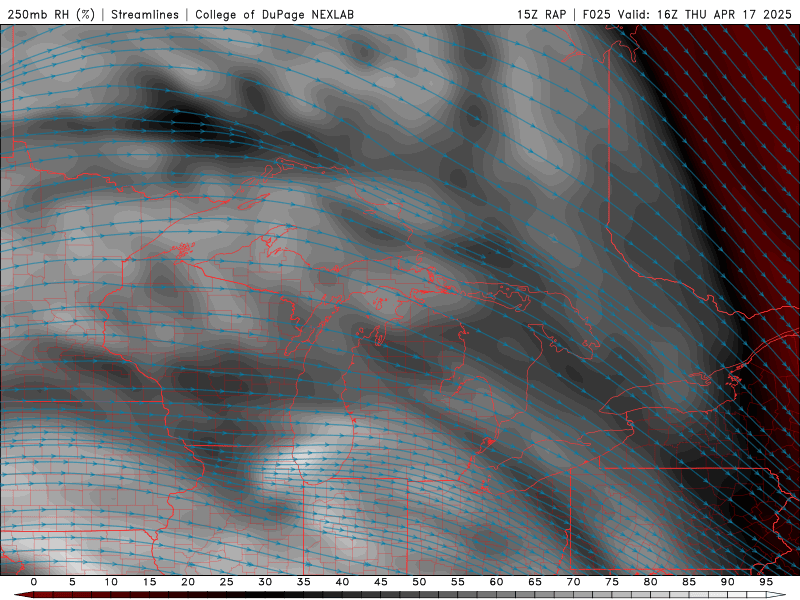The width and height of the screenshot is (800, 600).
Task: Click the "85" value on the color scale
Action: click(x=689, y=582)
